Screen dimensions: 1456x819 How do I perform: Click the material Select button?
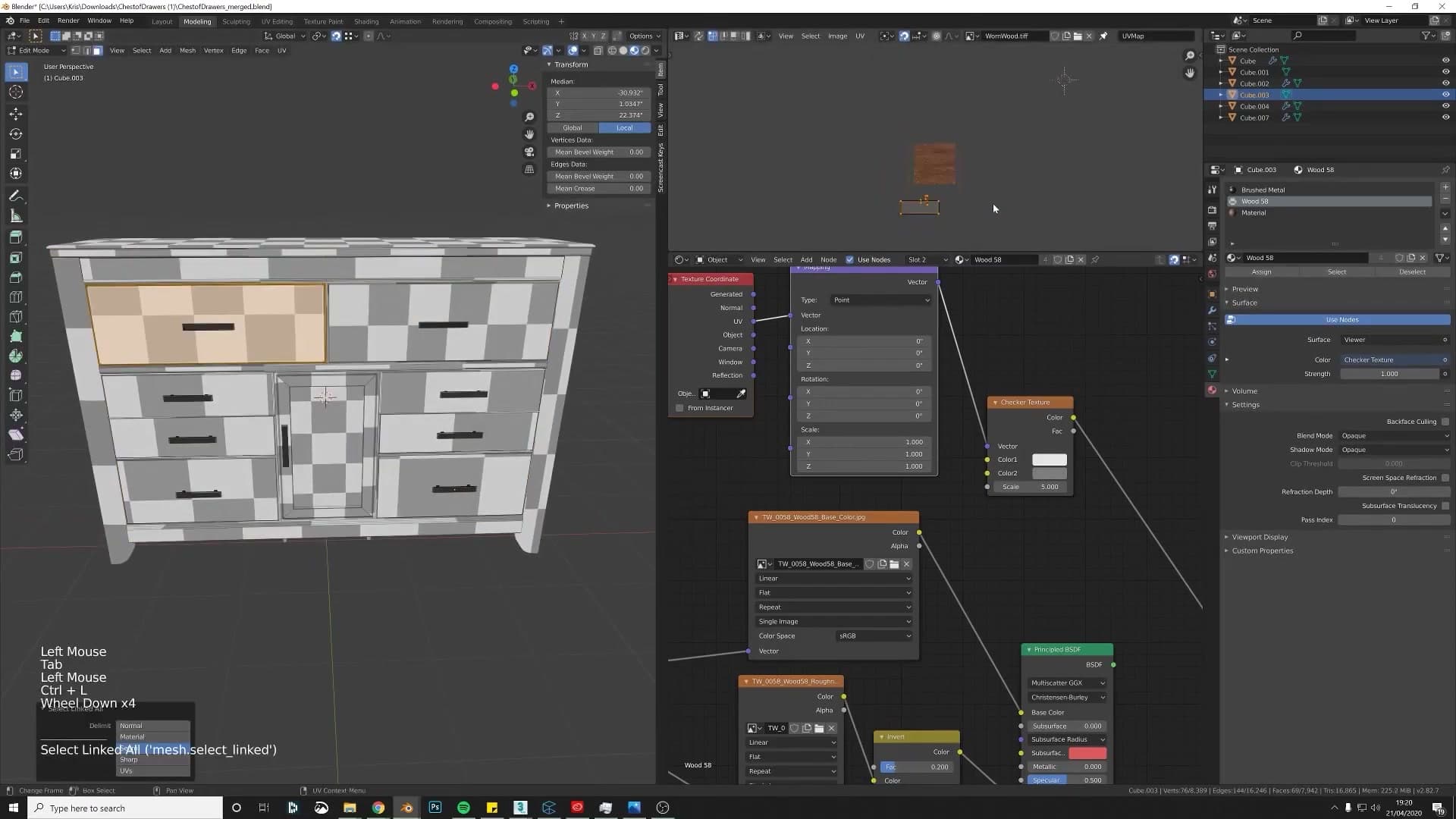1336,272
